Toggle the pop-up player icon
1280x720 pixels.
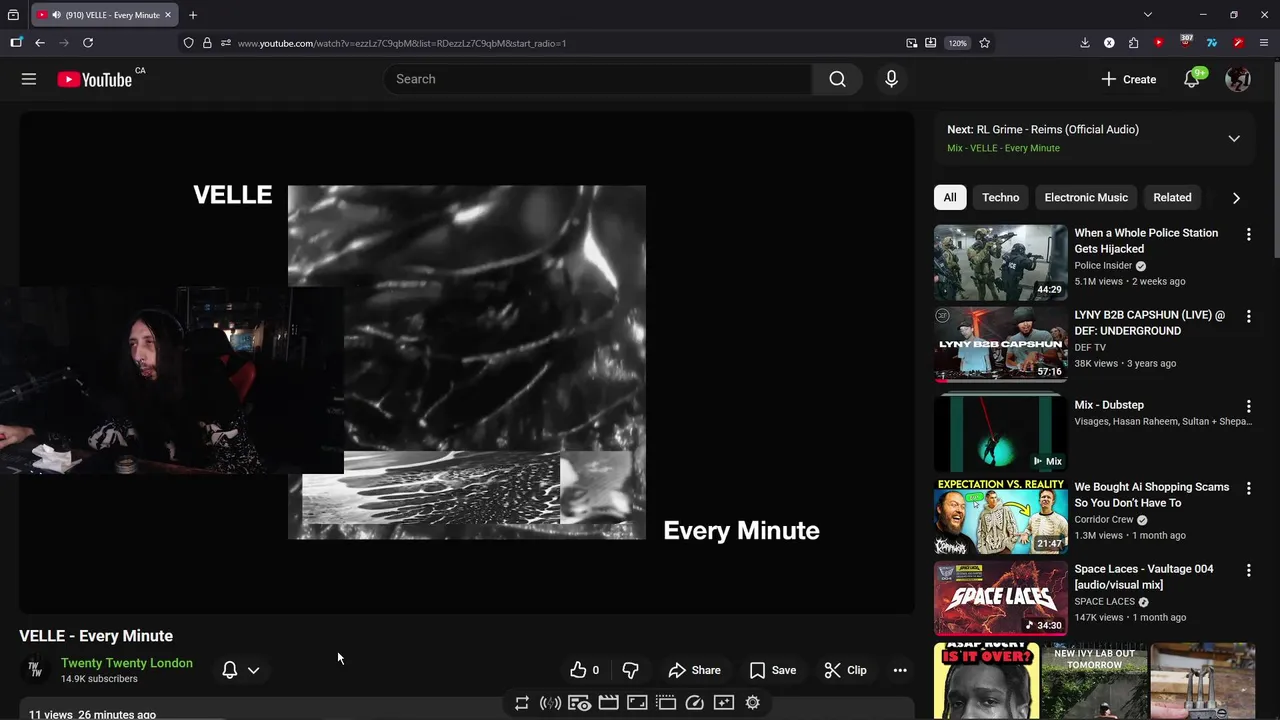click(666, 703)
